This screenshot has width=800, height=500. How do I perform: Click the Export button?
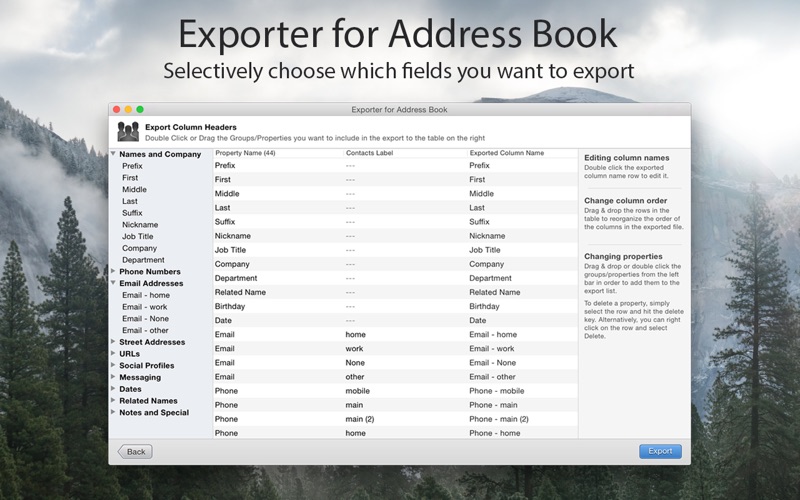coord(660,451)
